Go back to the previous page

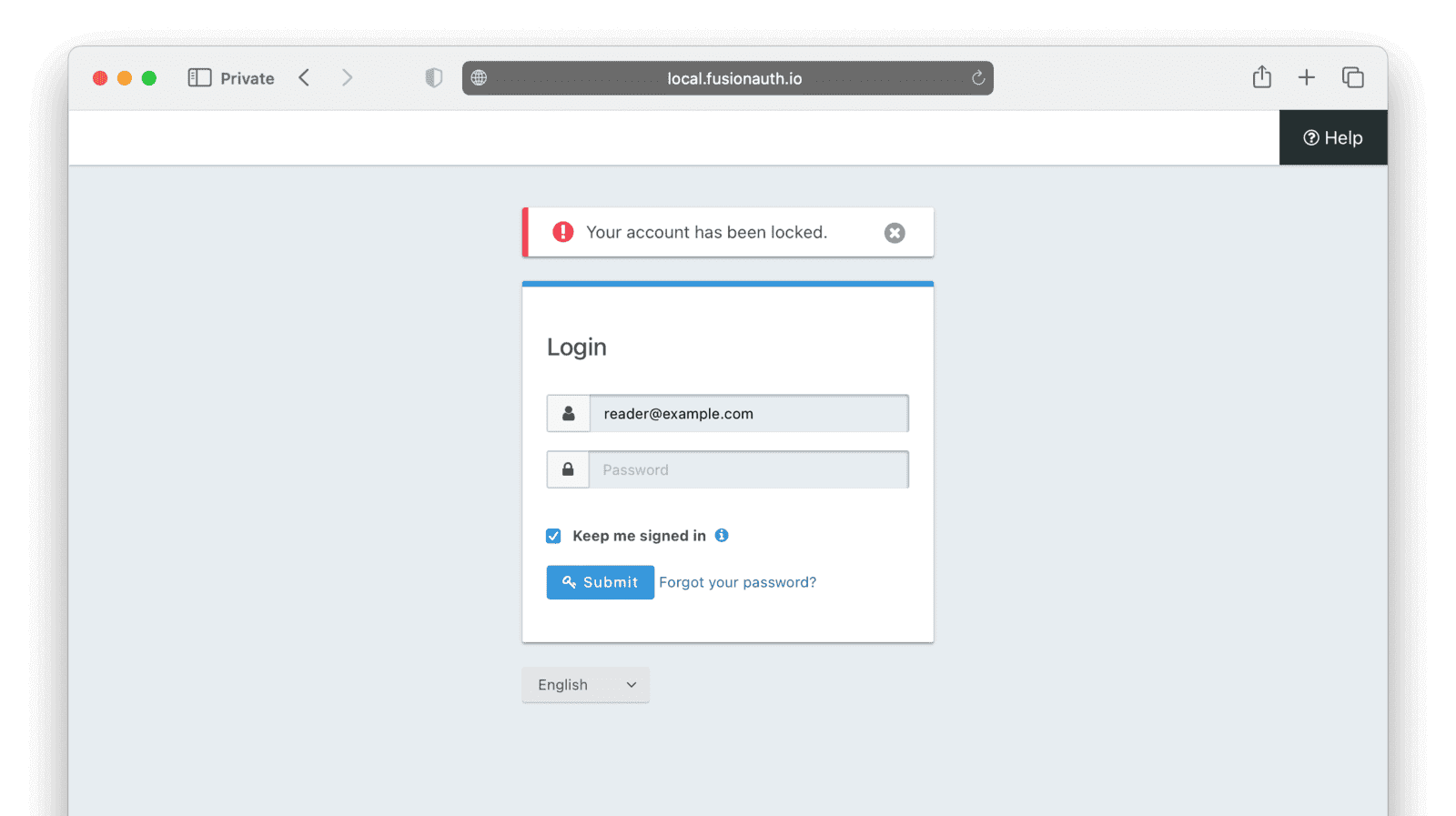tap(304, 78)
